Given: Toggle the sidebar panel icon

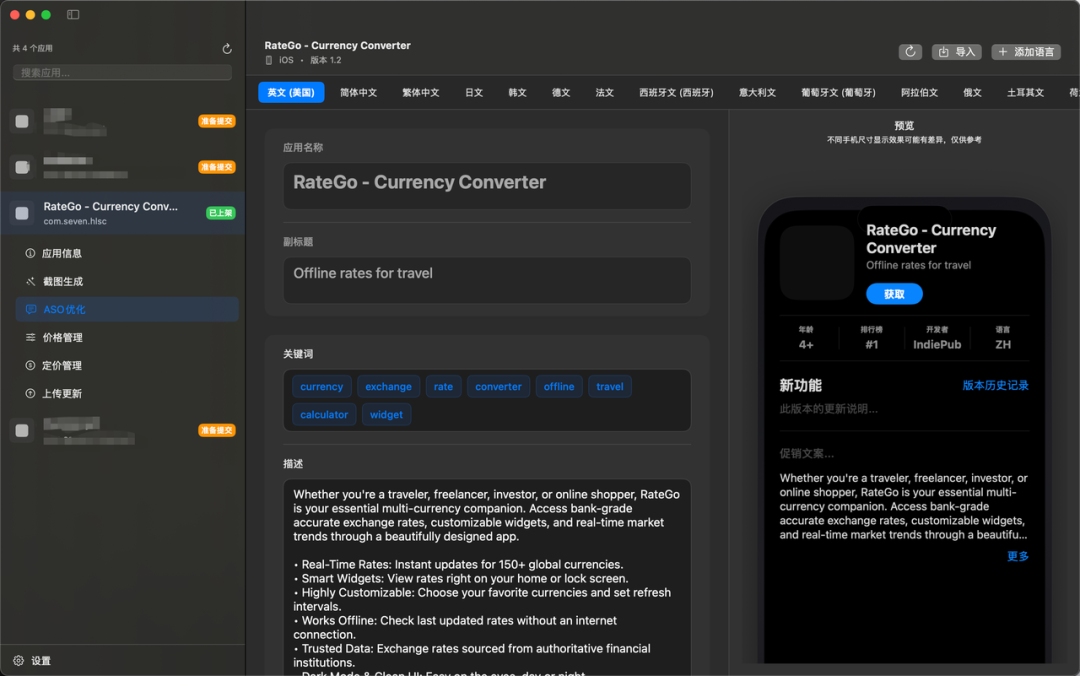Looking at the screenshot, I should click(x=73, y=14).
